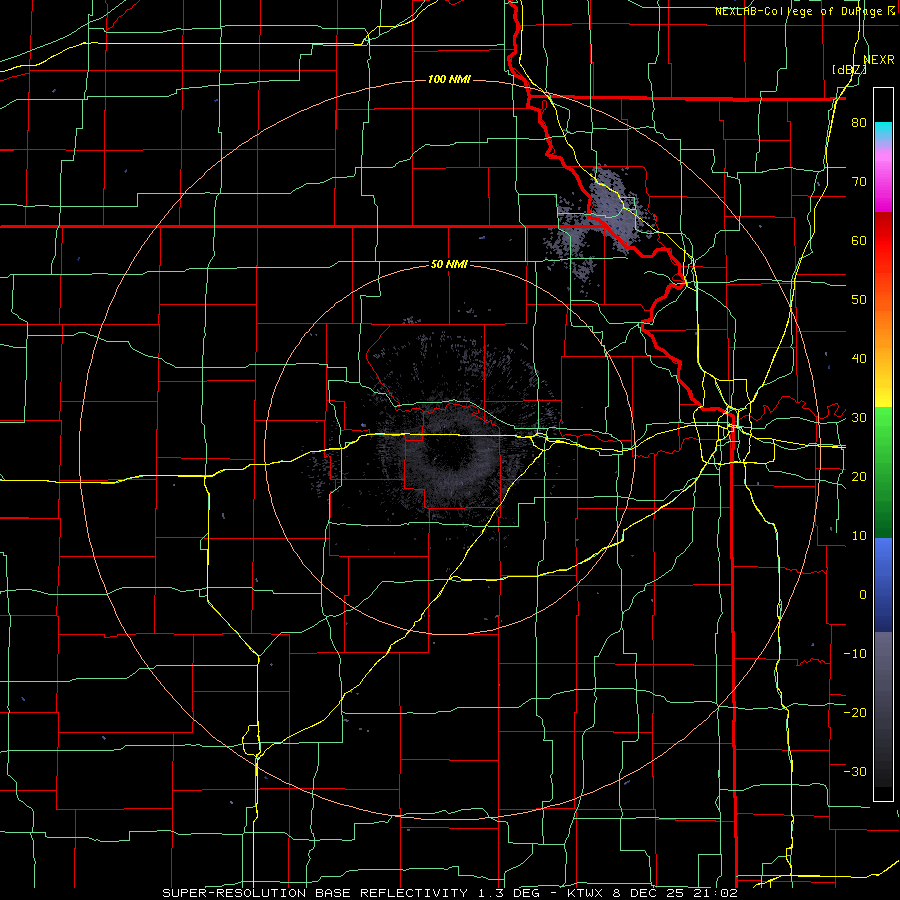Viewport: 900px width, 900px height.
Task: Click the 60 value on the dBZ scale
Action: (859, 240)
